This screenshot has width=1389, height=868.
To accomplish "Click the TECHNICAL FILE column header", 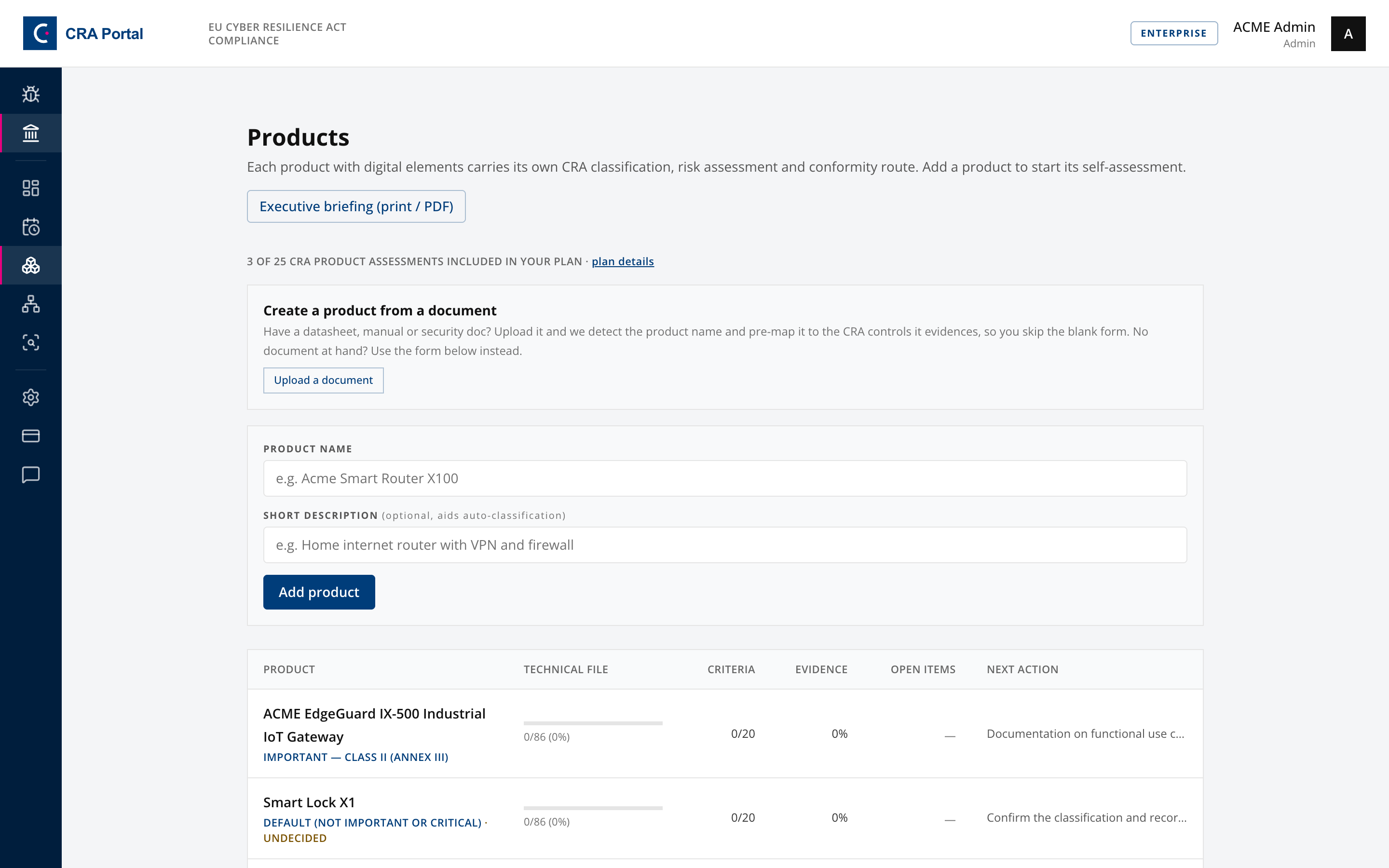I will click(x=565, y=669).
